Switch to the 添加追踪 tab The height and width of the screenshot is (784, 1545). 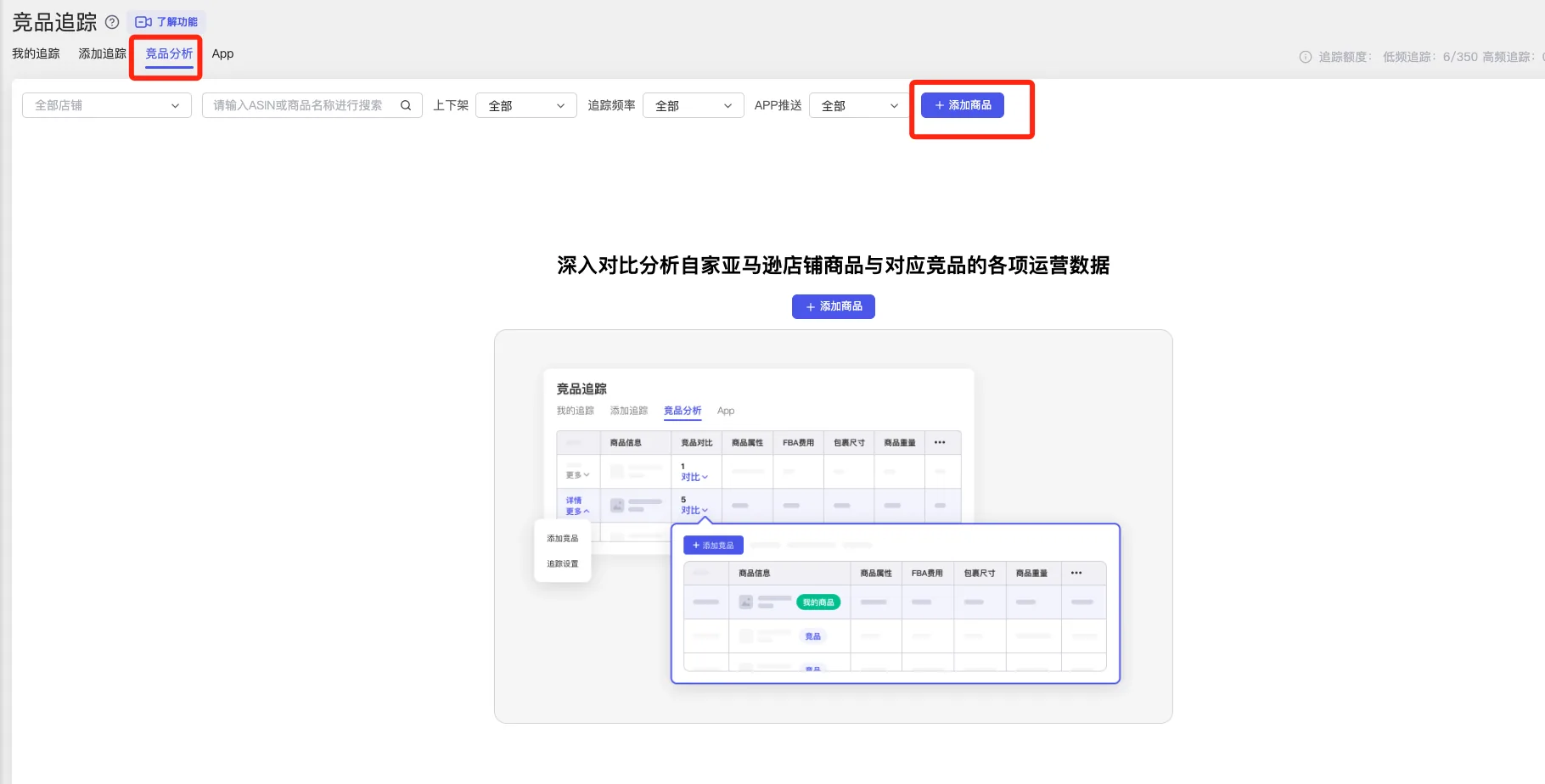tap(102, 53)
